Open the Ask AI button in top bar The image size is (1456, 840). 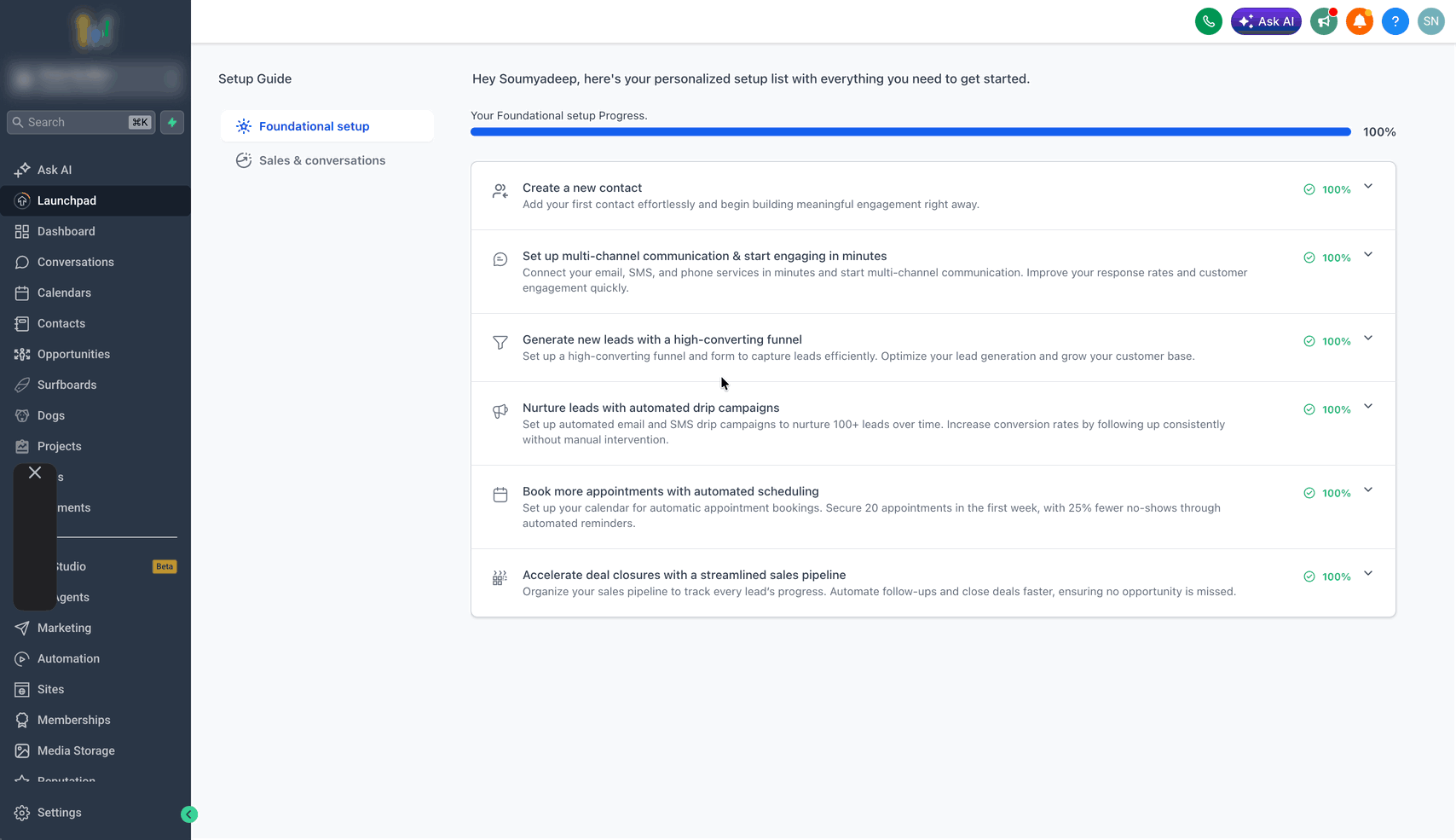pyautogui.click(x=1266, y=21)
